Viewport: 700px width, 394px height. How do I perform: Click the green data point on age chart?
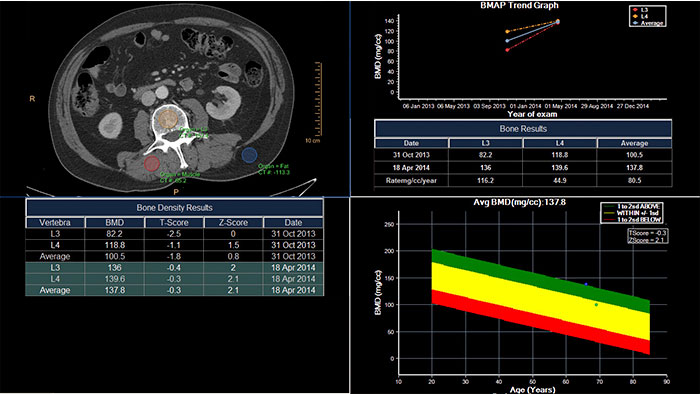click(x=596, y=305)
